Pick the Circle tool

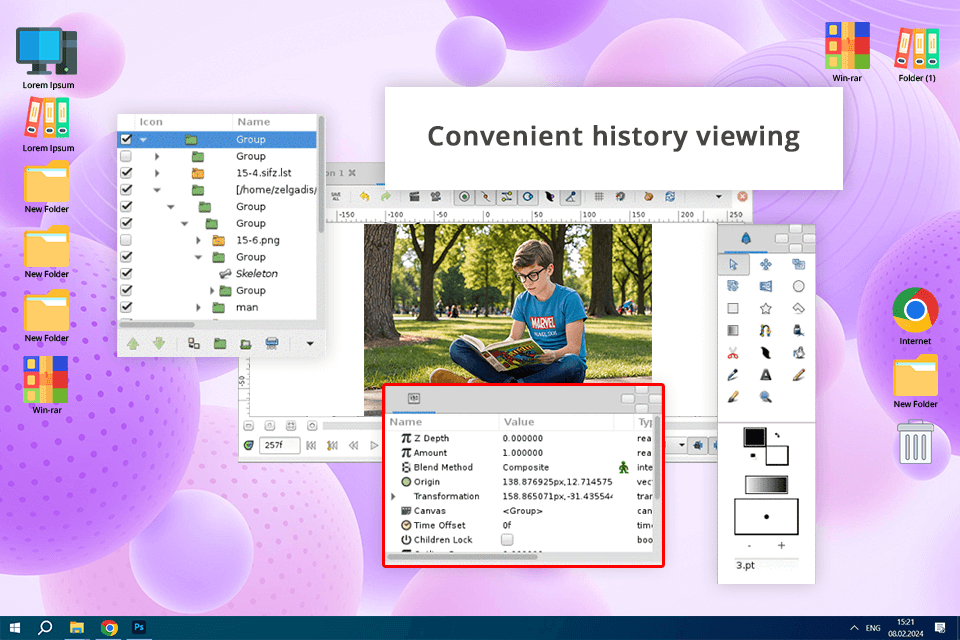pyautogui.click(x=798, y=286)
